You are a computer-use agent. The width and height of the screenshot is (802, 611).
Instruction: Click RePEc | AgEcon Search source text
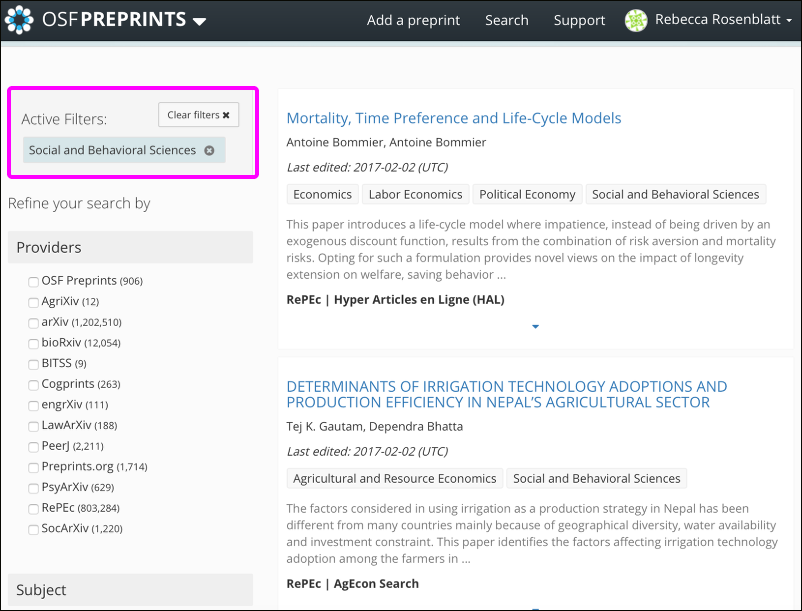[352, 583]
